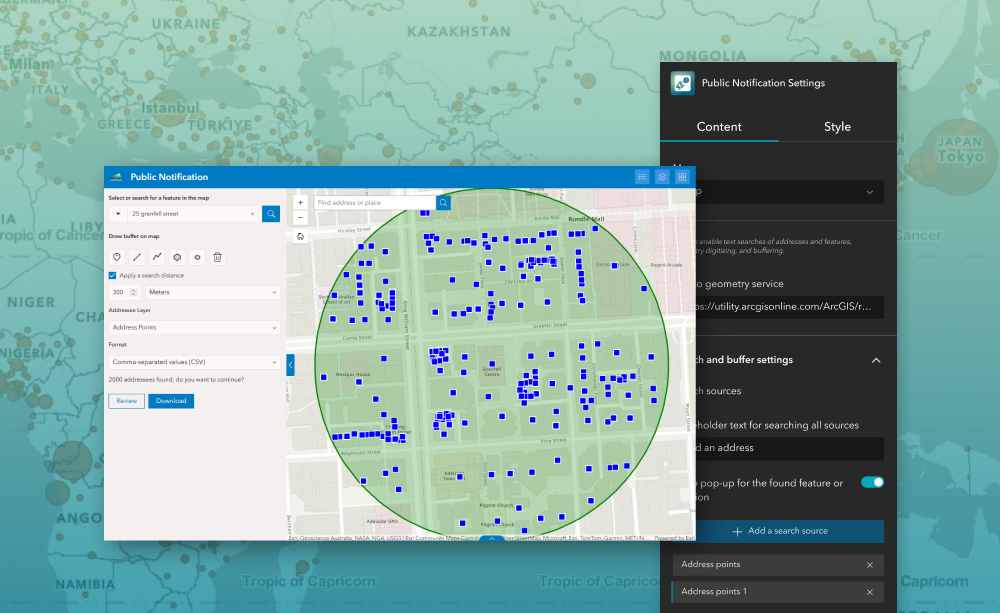Collapse the search and buffer settings section
The image size is (1000, 613).
click(x=876, y=360)
